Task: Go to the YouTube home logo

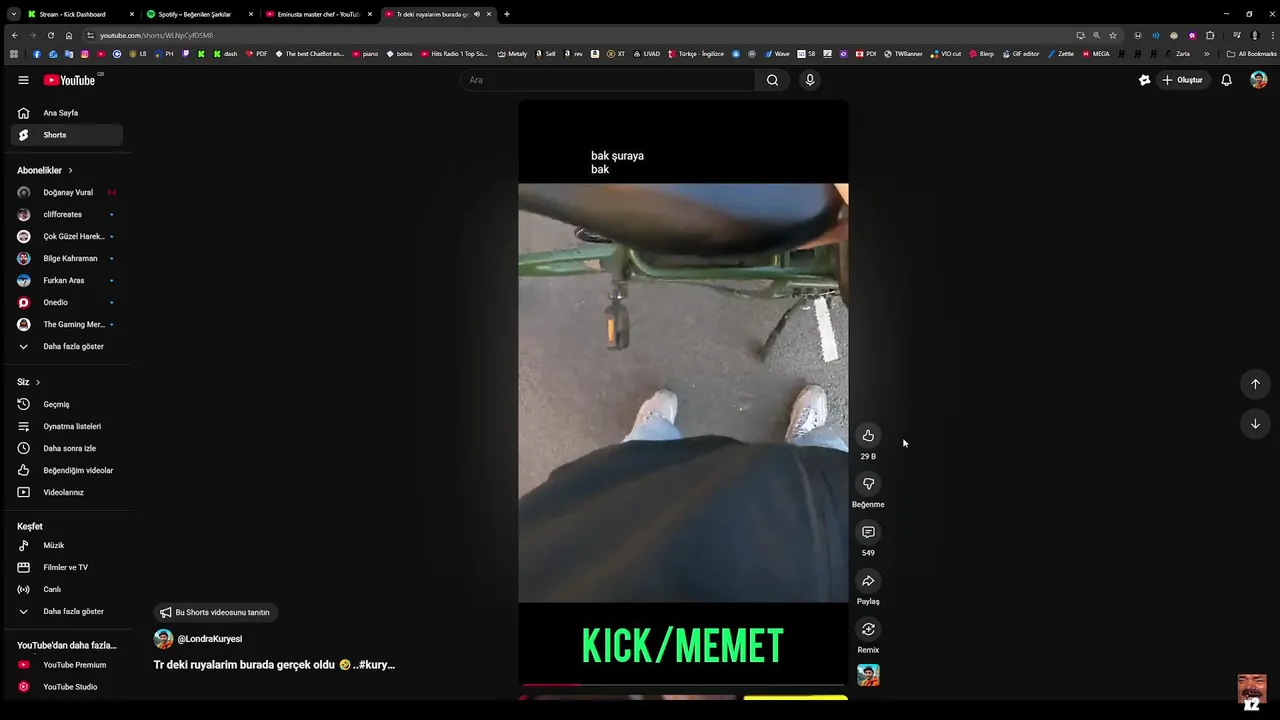Action: pos(69,80)
